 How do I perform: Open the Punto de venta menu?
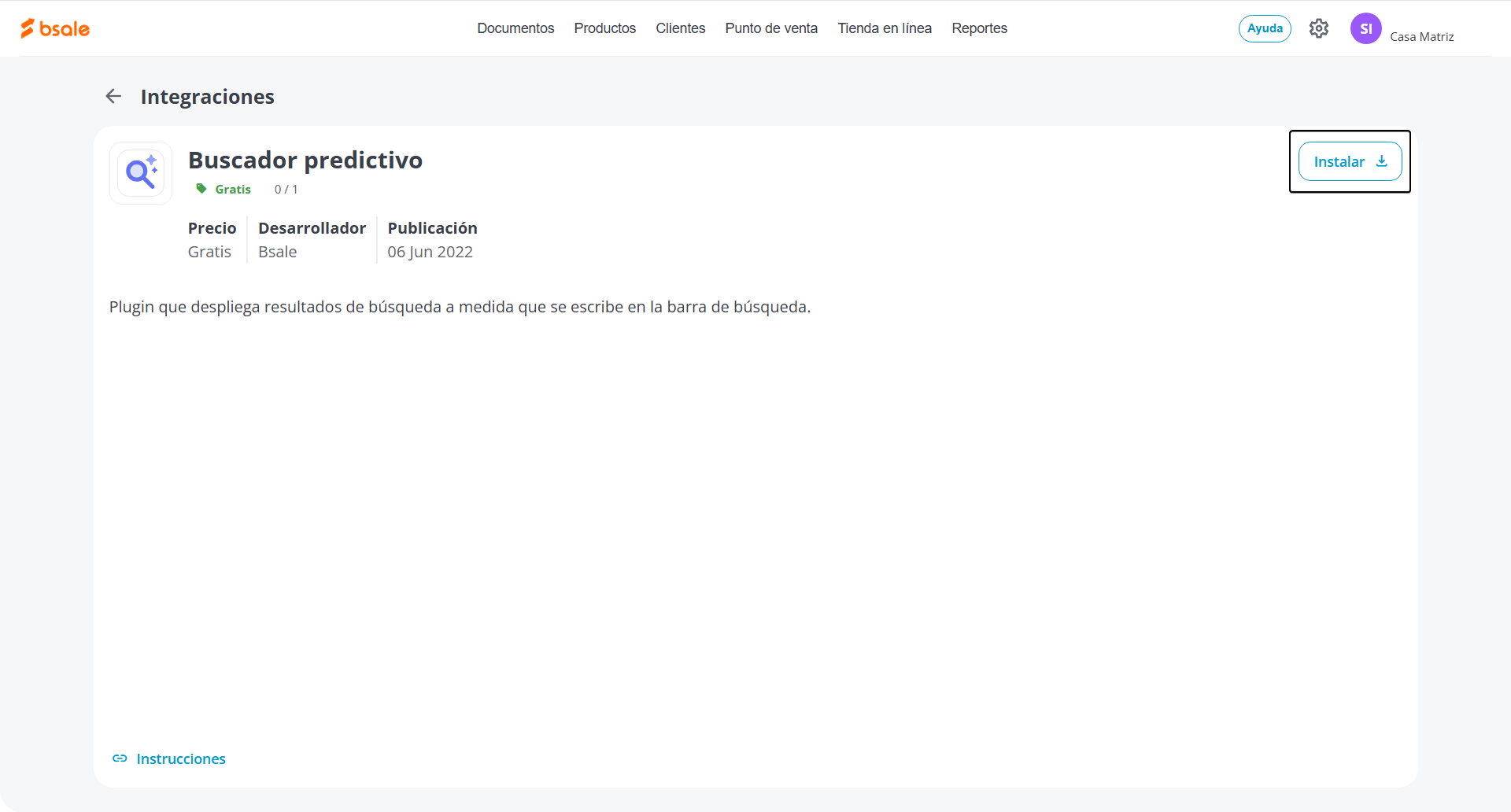tap(771, 28)
